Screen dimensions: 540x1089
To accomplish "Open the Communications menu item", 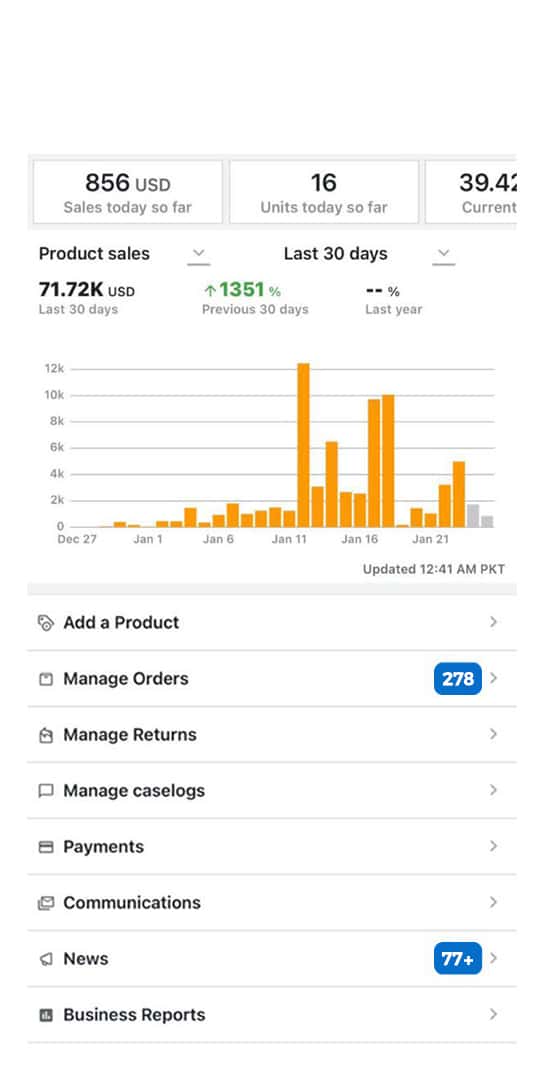I will (271, 903).
